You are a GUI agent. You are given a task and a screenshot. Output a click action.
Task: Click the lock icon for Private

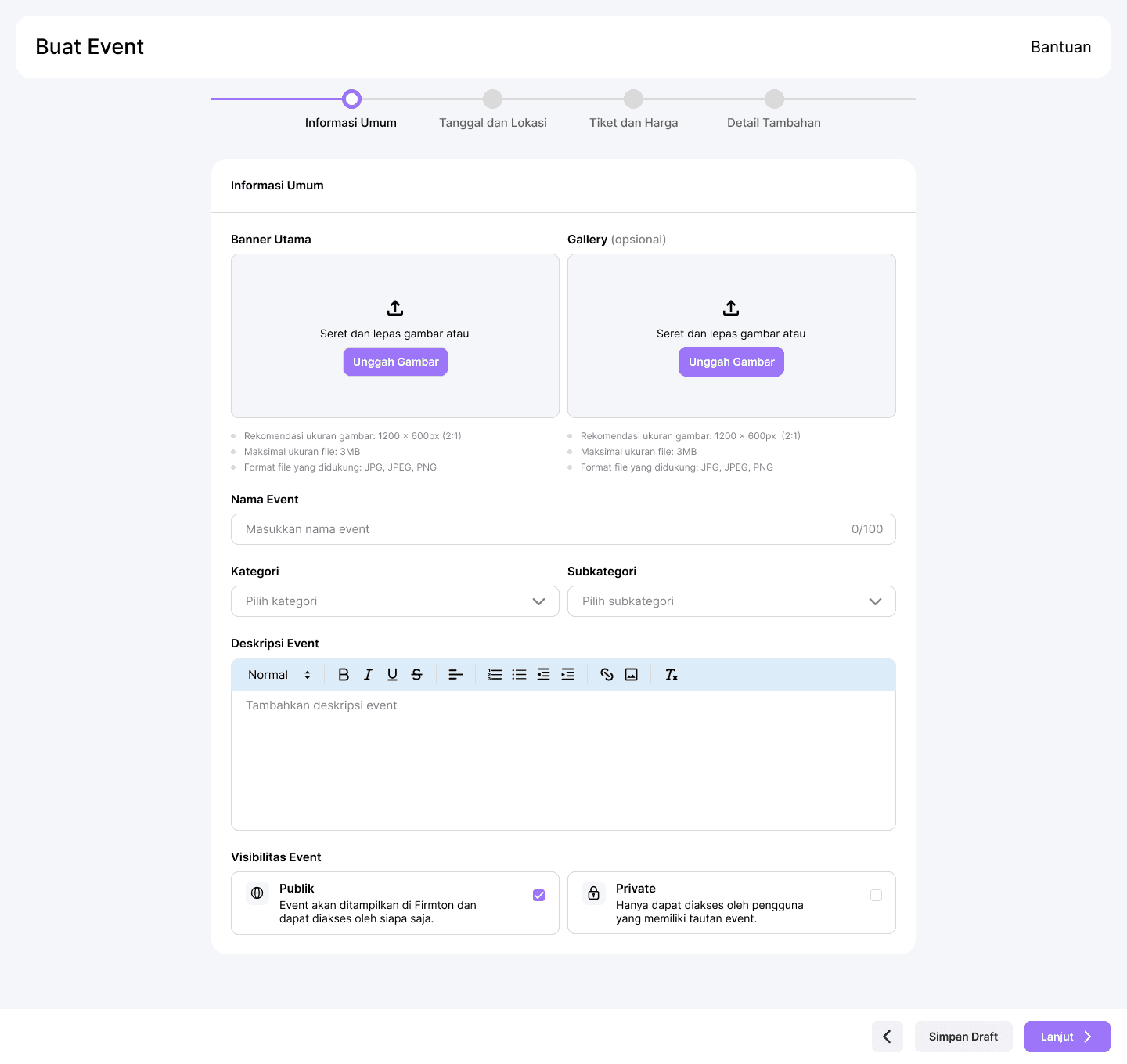(x=593, y=893)
